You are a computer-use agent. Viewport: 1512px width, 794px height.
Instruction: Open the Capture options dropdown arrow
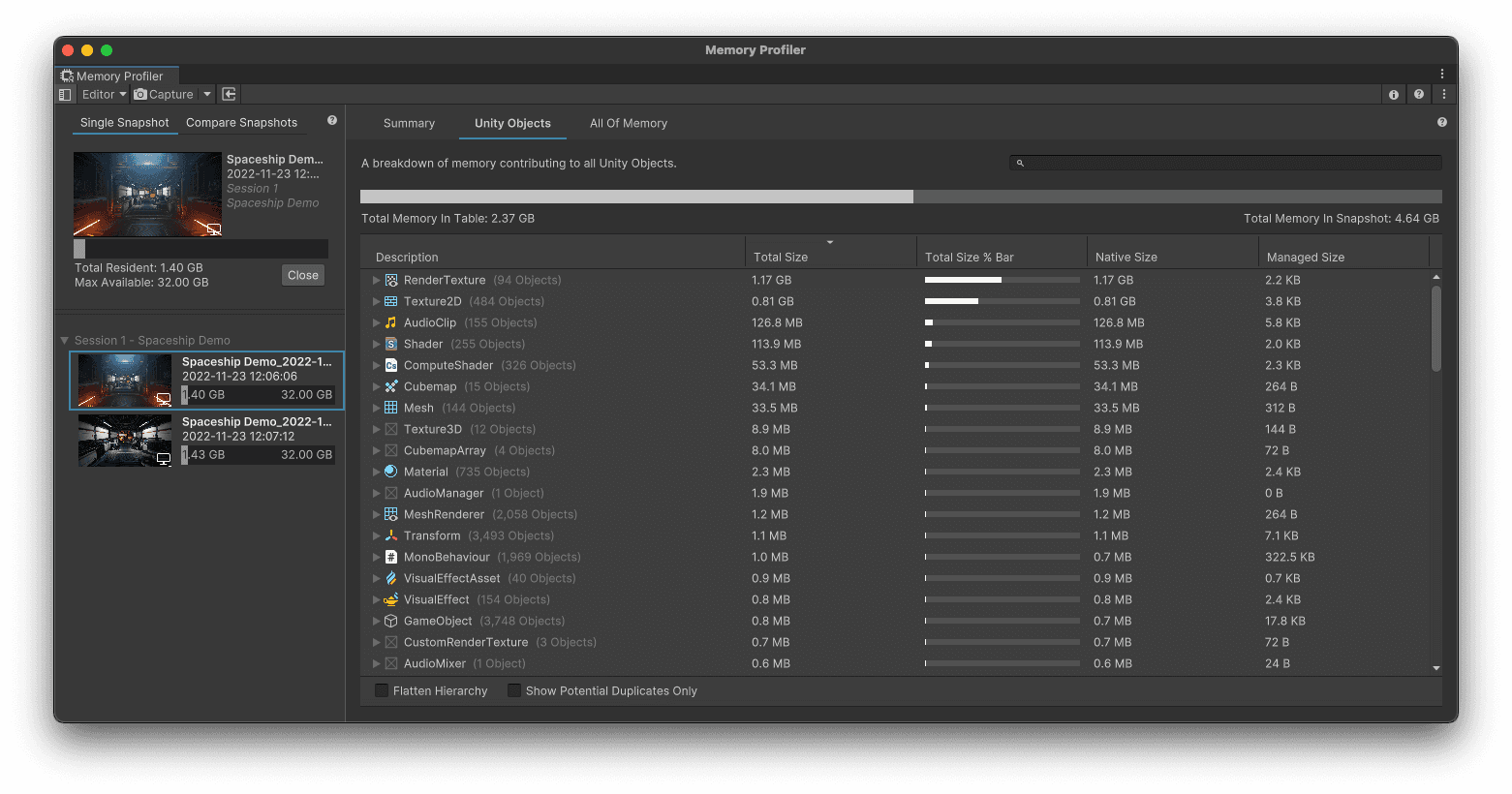click(207, 94)
